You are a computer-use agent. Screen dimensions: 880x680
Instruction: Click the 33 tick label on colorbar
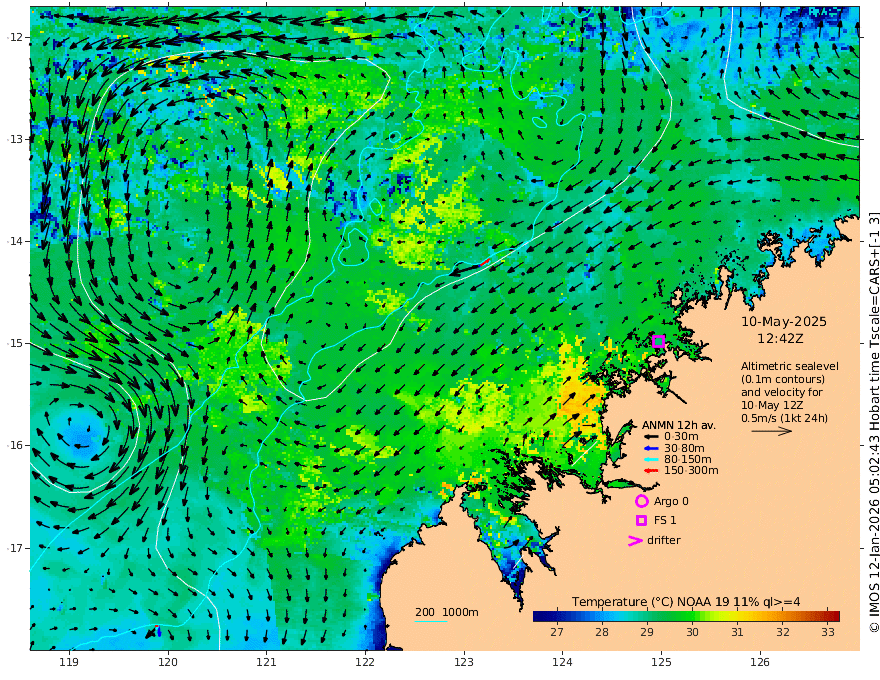point(828,632)
